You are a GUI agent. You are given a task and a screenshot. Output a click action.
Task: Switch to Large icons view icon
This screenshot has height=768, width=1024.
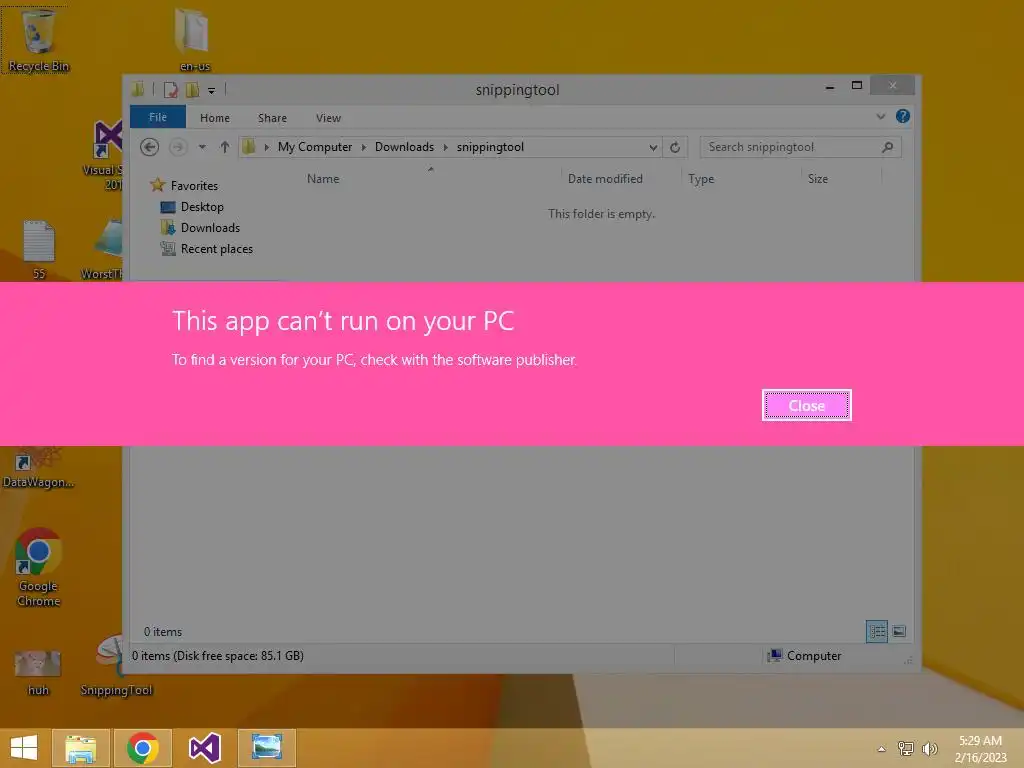point(899,631)
